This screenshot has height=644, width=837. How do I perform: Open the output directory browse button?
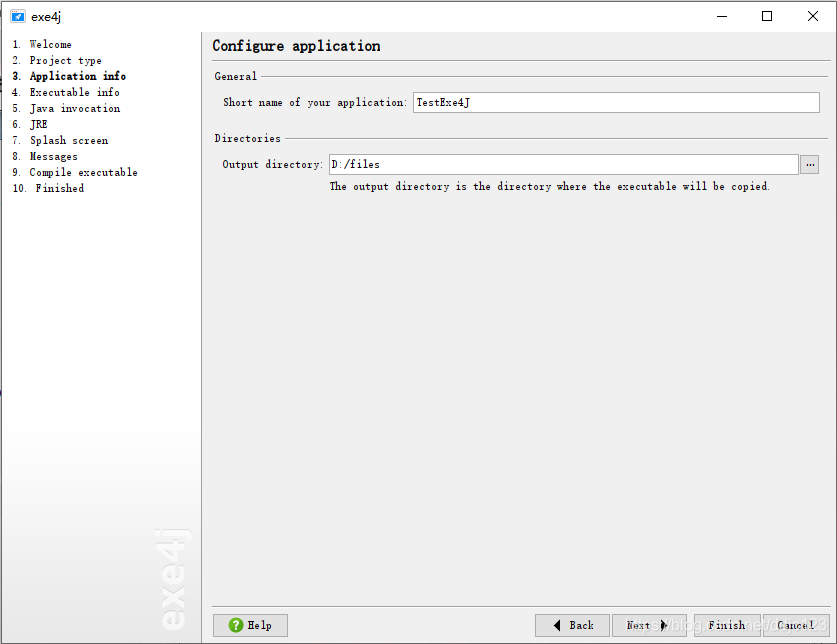pos(810,164)
